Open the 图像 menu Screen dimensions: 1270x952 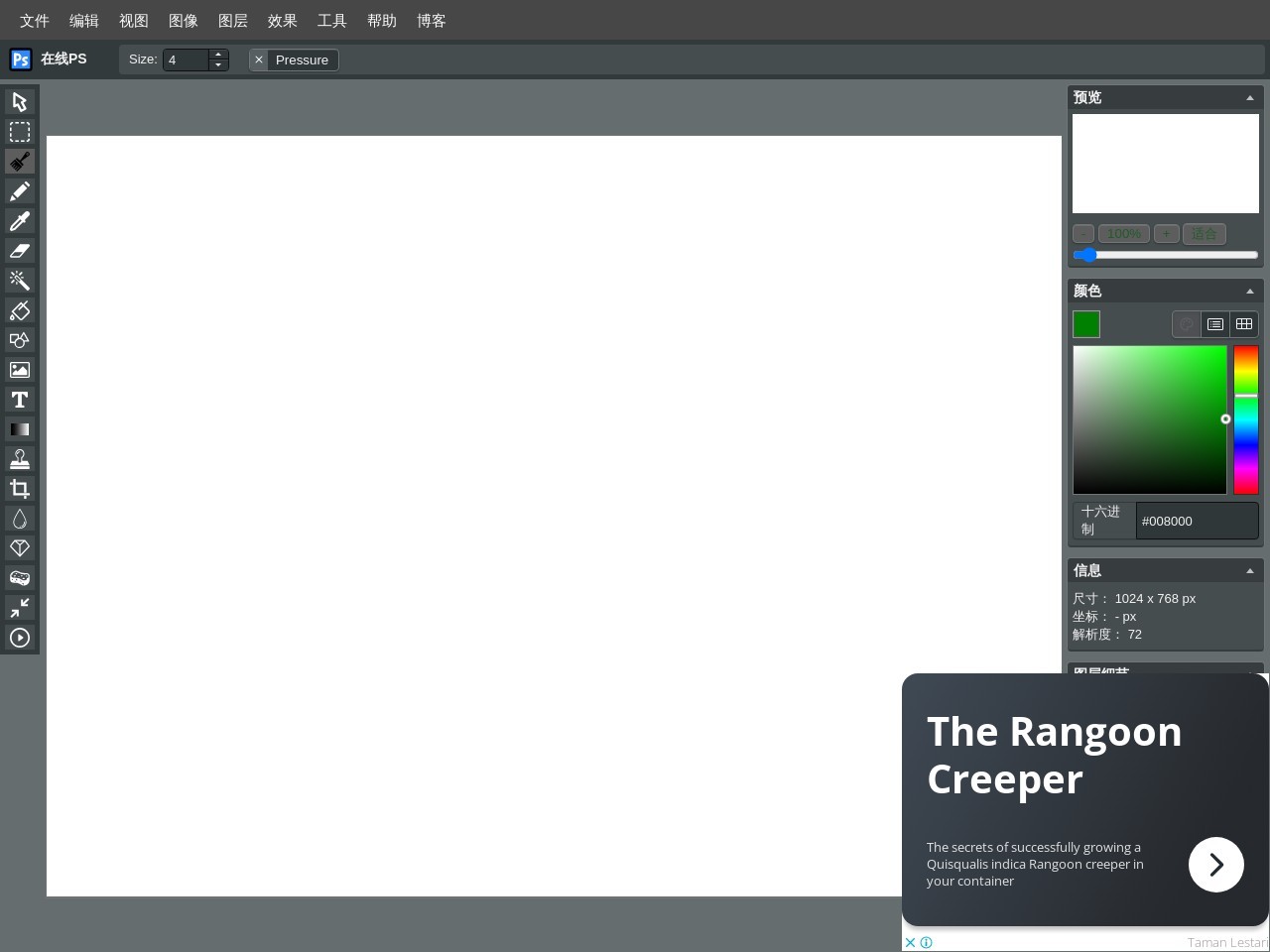tap(184, 21)
